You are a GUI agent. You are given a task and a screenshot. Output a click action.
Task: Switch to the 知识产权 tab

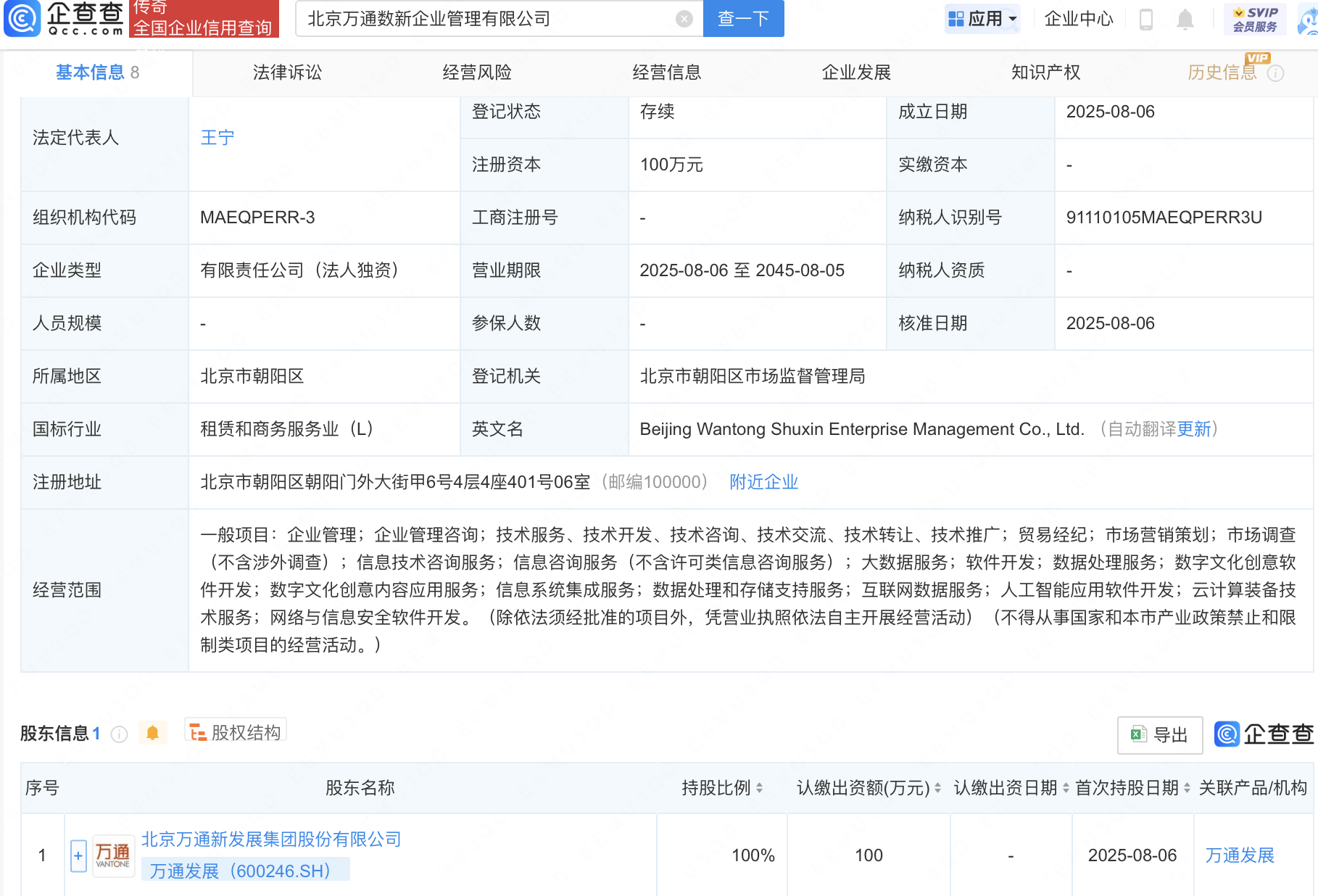tap(1045, 72)
